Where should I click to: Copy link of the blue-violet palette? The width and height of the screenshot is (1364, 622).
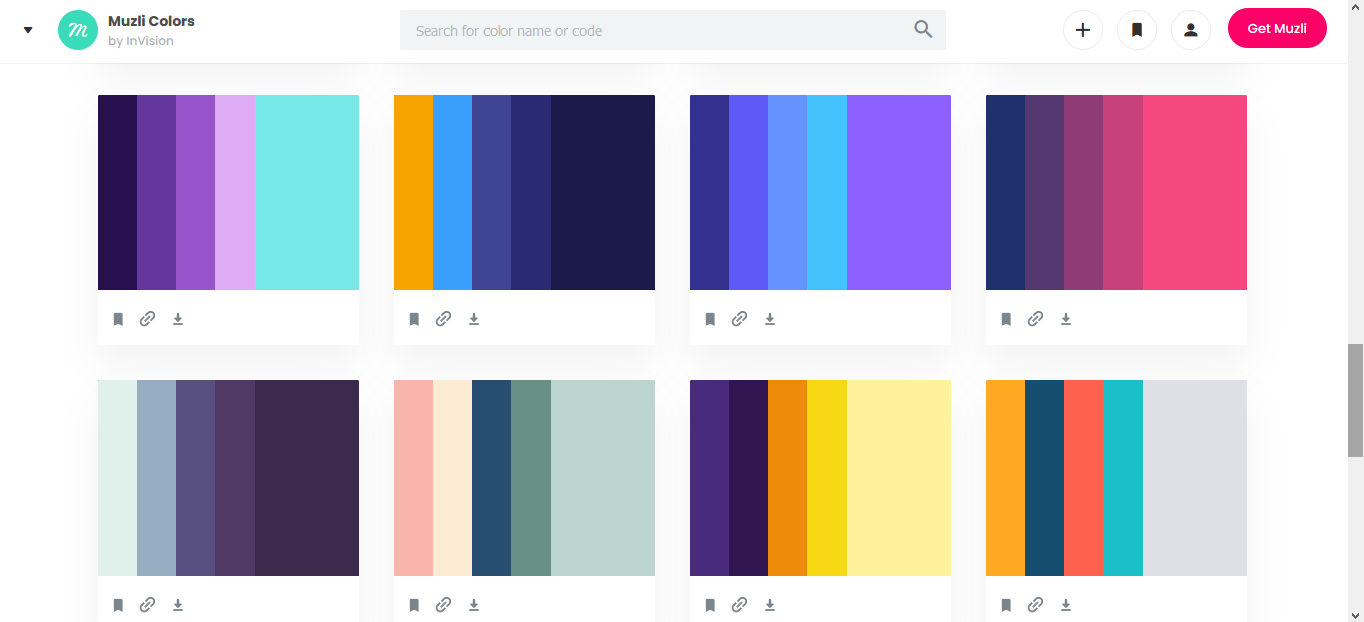pyautogui.click(x=739, y=319)
